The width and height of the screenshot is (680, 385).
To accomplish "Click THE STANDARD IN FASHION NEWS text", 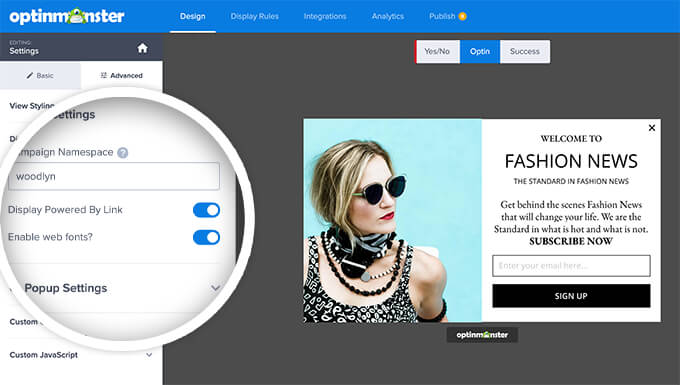I will pyautogui.click(x=571, y=181).
